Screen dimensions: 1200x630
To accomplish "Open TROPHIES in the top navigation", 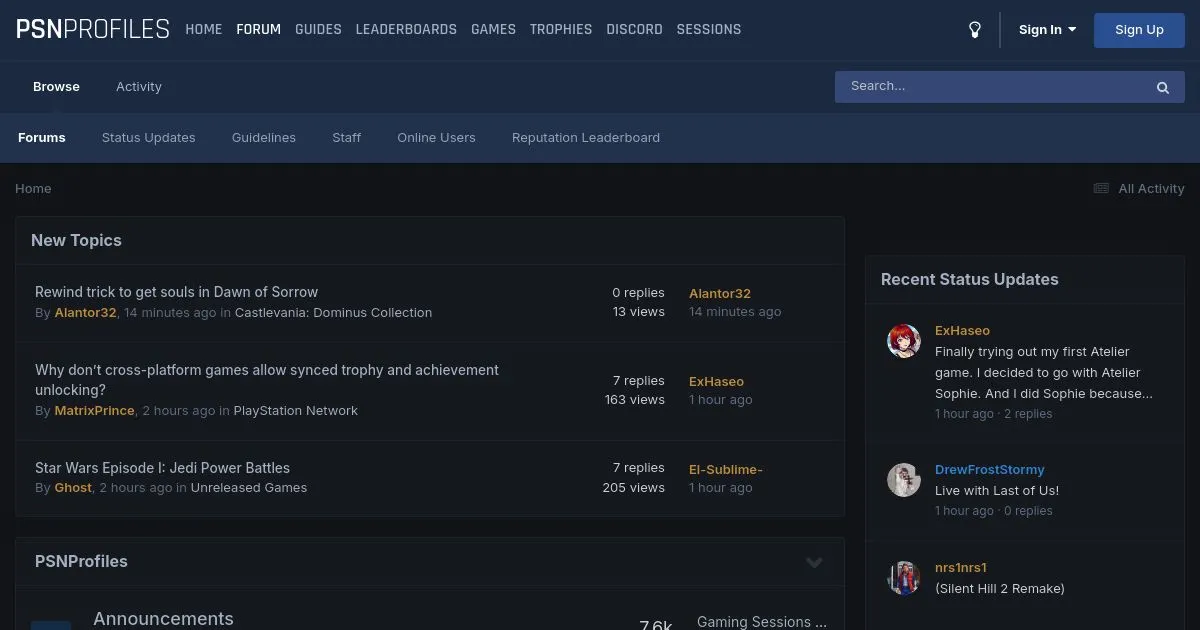I will pyautogui.click(x=561, y=30).
